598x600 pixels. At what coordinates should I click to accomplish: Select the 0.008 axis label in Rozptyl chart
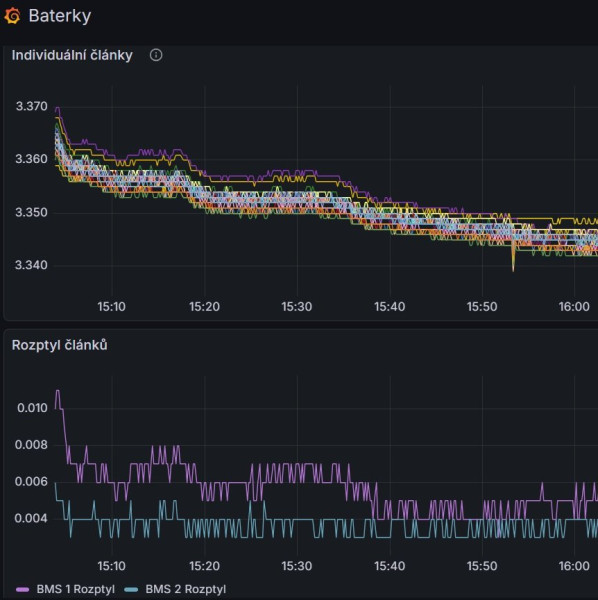[31, 445]
